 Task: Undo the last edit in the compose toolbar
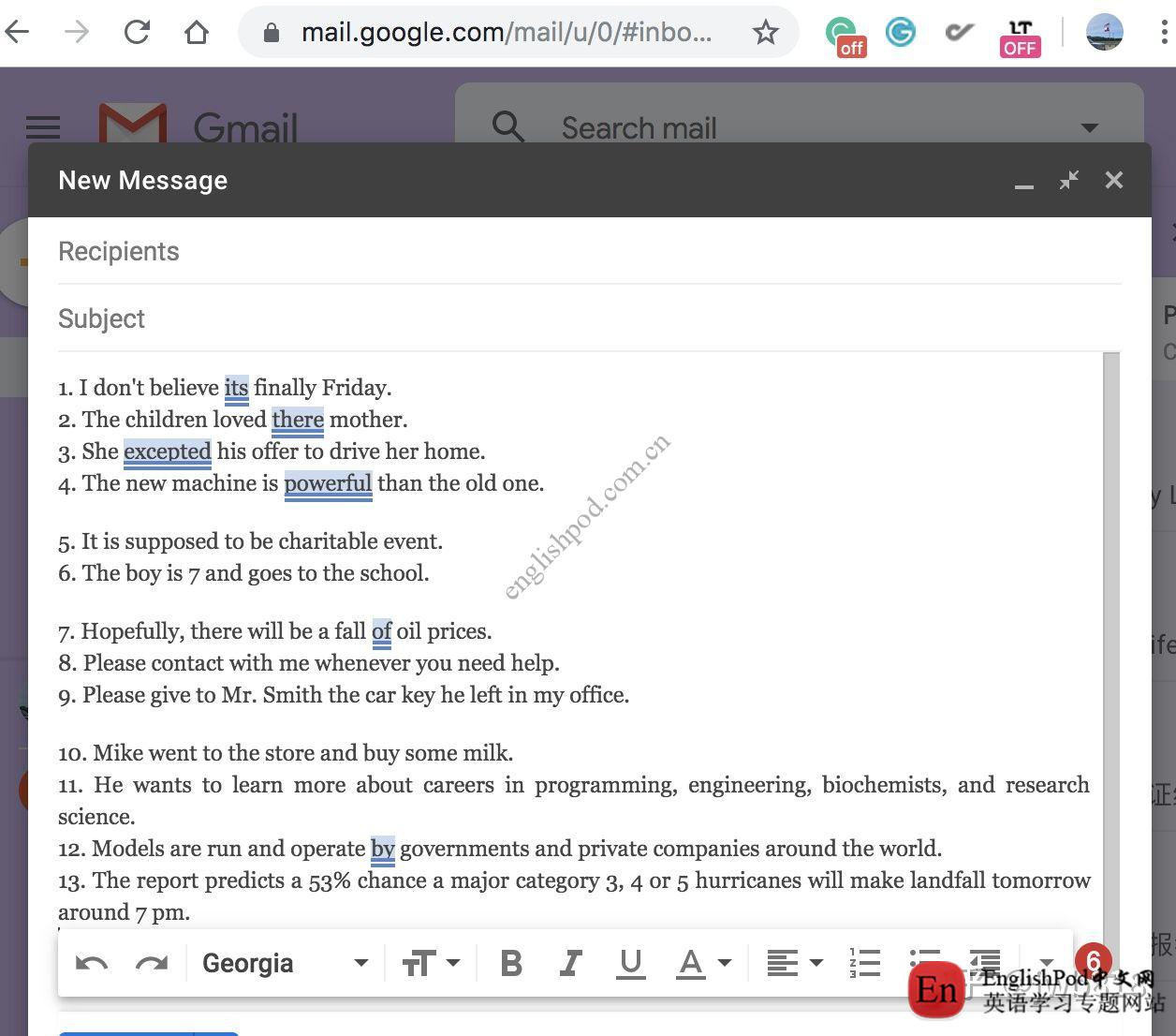[x=92, y=963]
